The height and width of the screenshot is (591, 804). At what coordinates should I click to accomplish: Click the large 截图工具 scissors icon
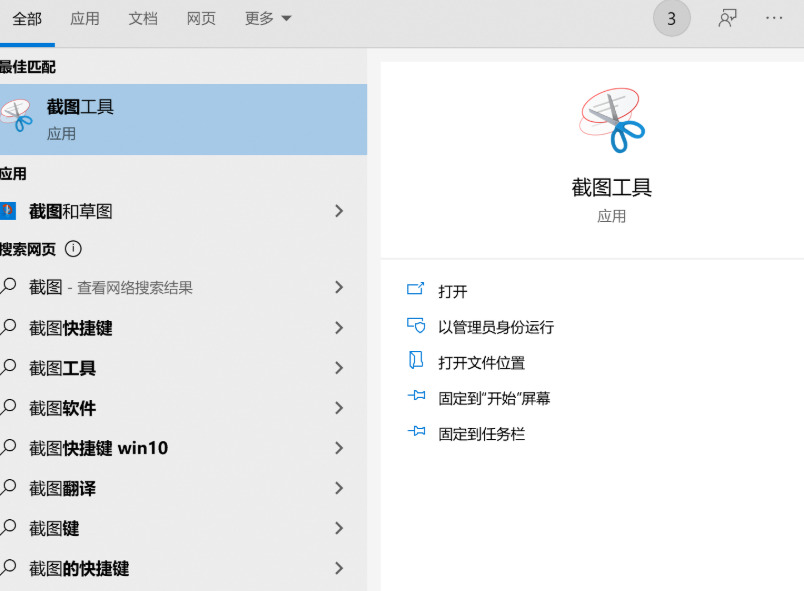coord(611,120)
